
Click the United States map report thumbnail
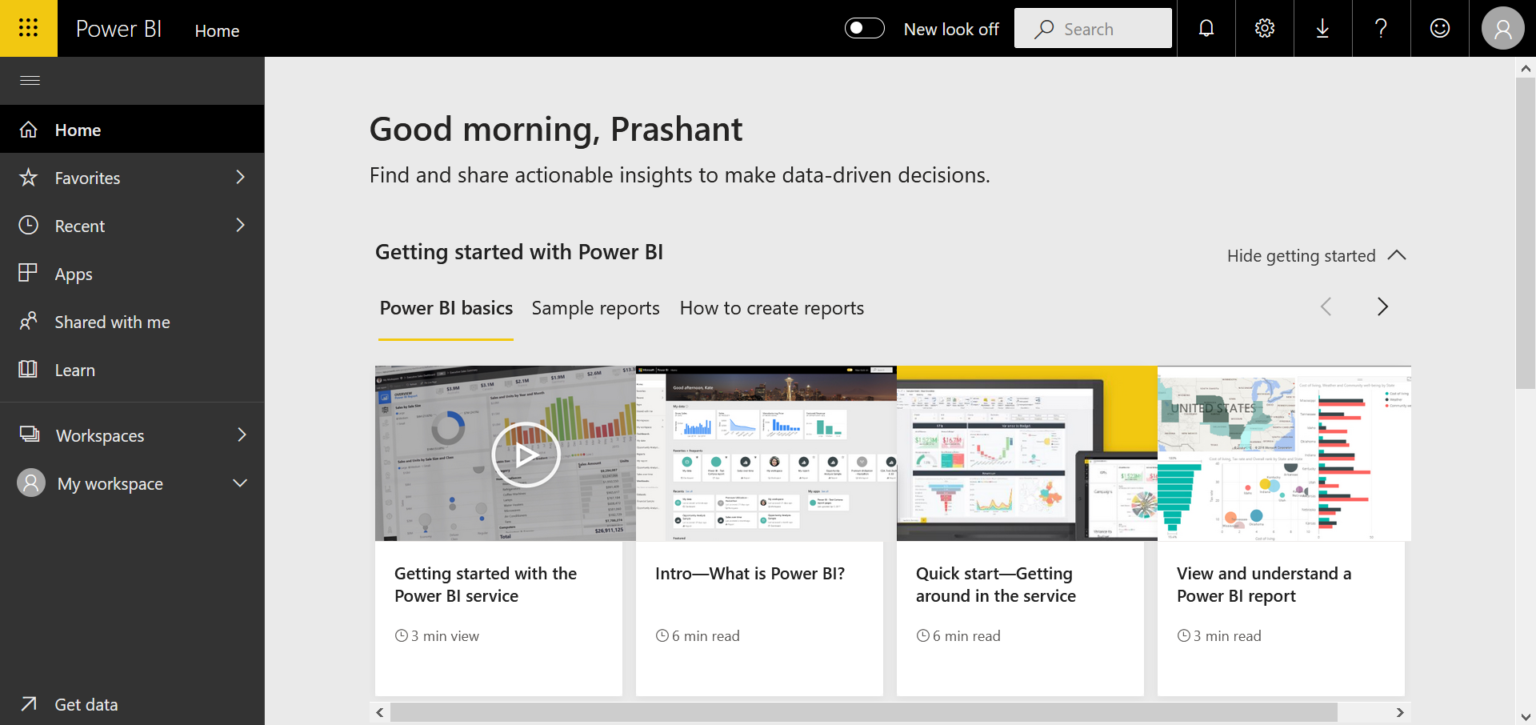(1284, 453)
